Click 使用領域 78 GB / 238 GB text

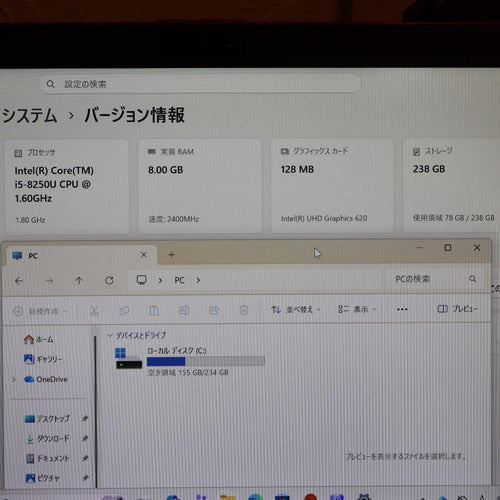(453, 218)
